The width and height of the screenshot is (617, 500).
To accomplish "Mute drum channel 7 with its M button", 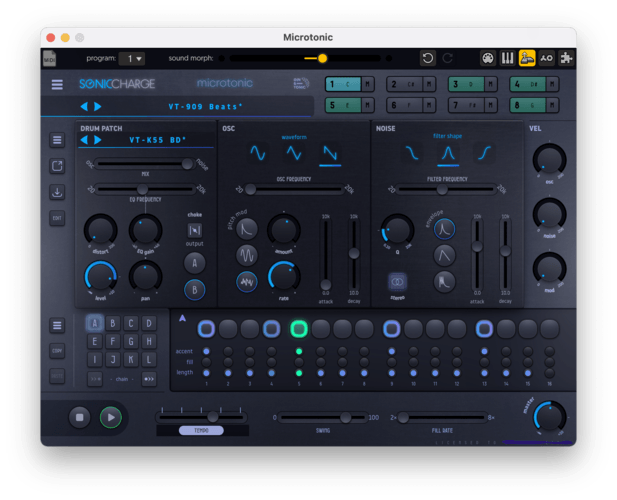I will click(x=491, y=105).
